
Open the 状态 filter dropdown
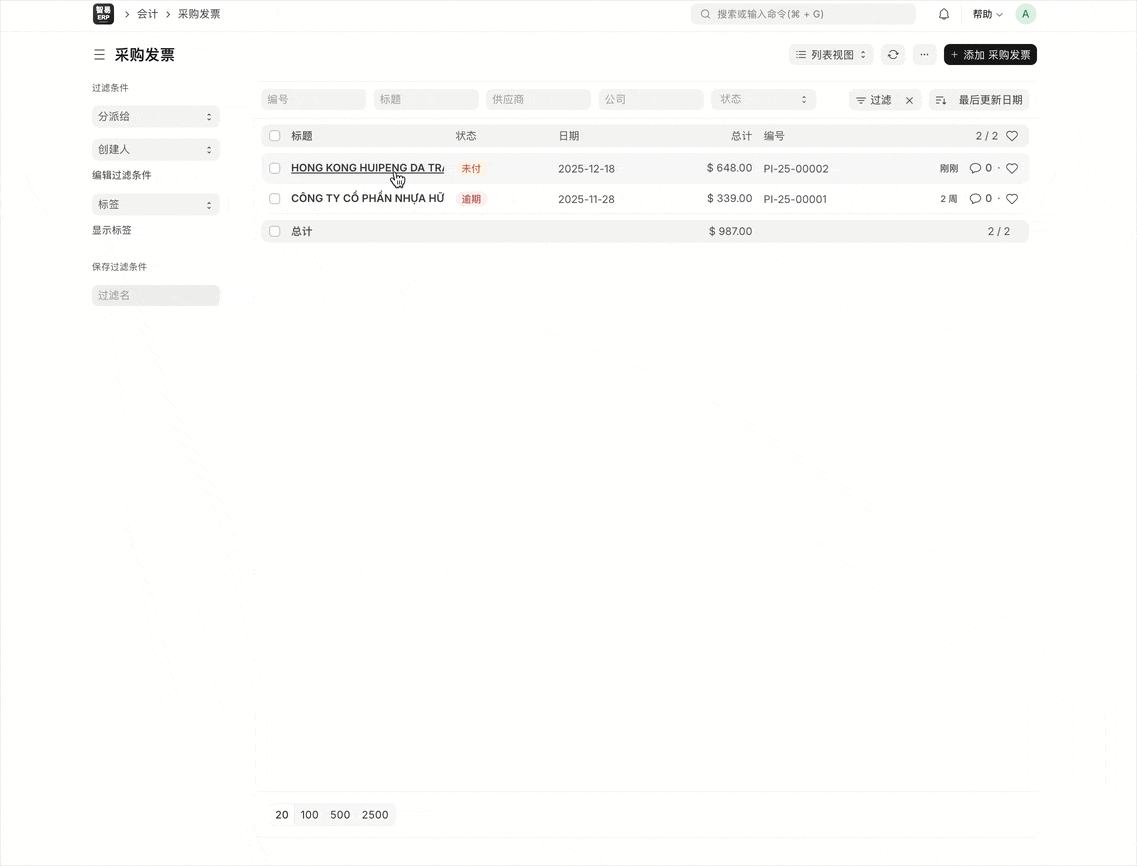pyautogui.click(x=763, y=99)
